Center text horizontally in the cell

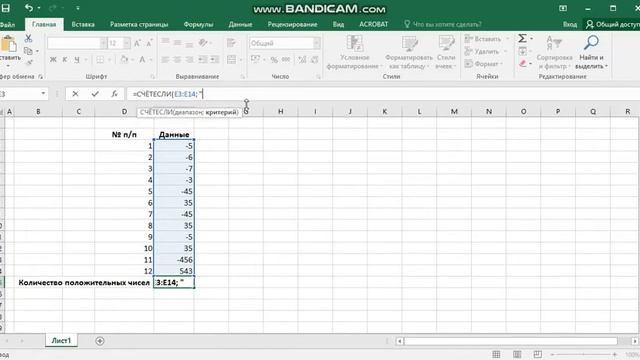point(177,60)
